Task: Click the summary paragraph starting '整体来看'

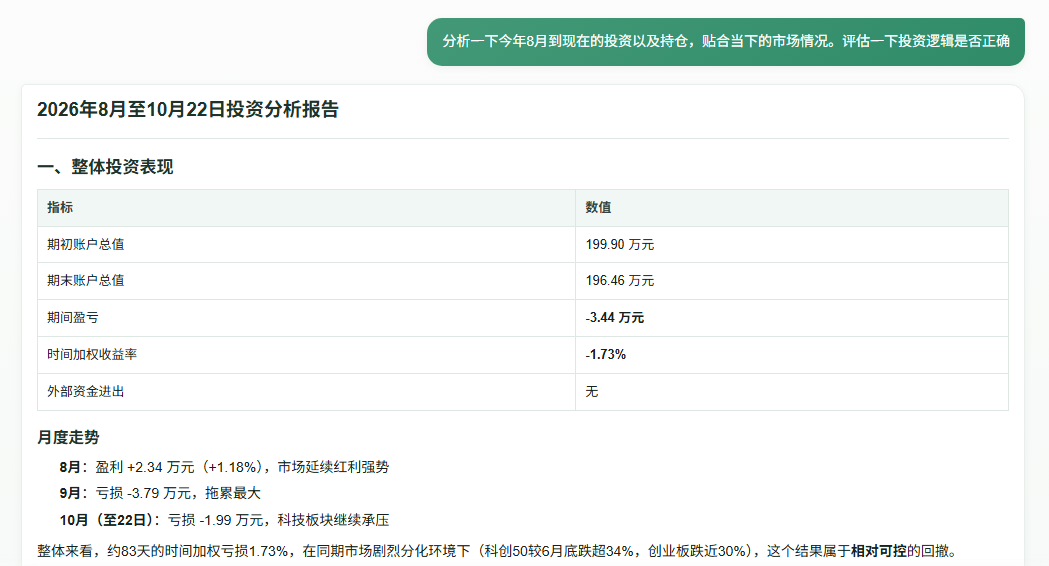Action: click(499, 551)
